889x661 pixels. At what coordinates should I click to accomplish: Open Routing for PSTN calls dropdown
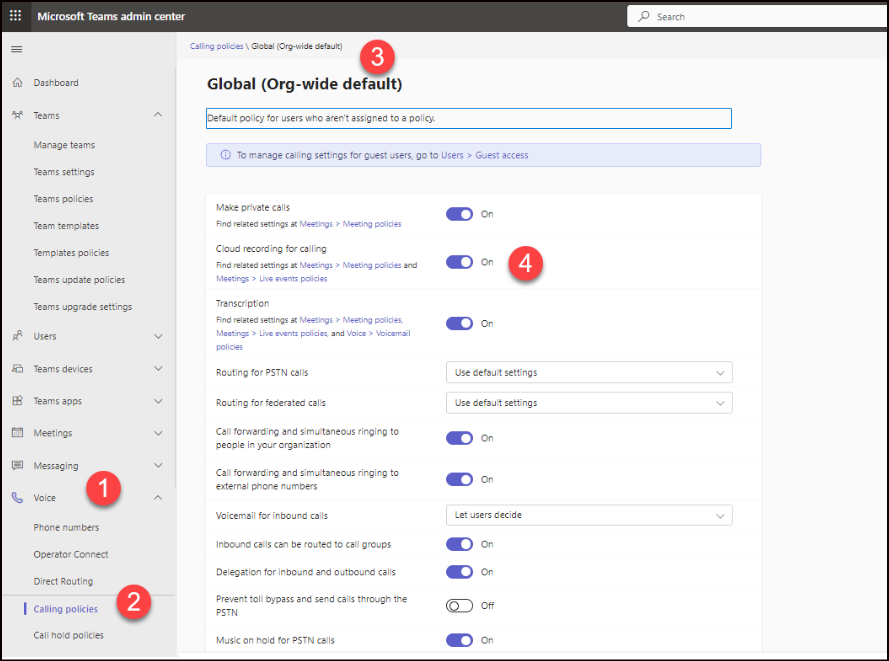click(588, 373)
